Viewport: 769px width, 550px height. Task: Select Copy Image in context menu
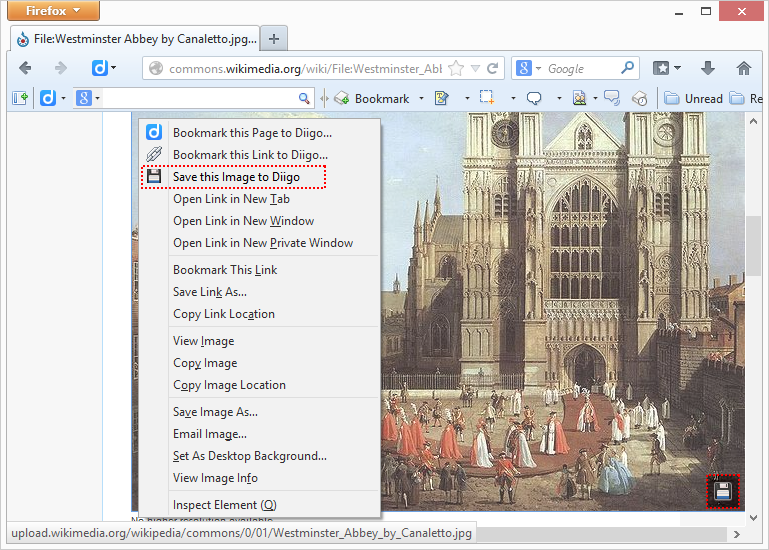pyautogui.click(x=259, y=363)
